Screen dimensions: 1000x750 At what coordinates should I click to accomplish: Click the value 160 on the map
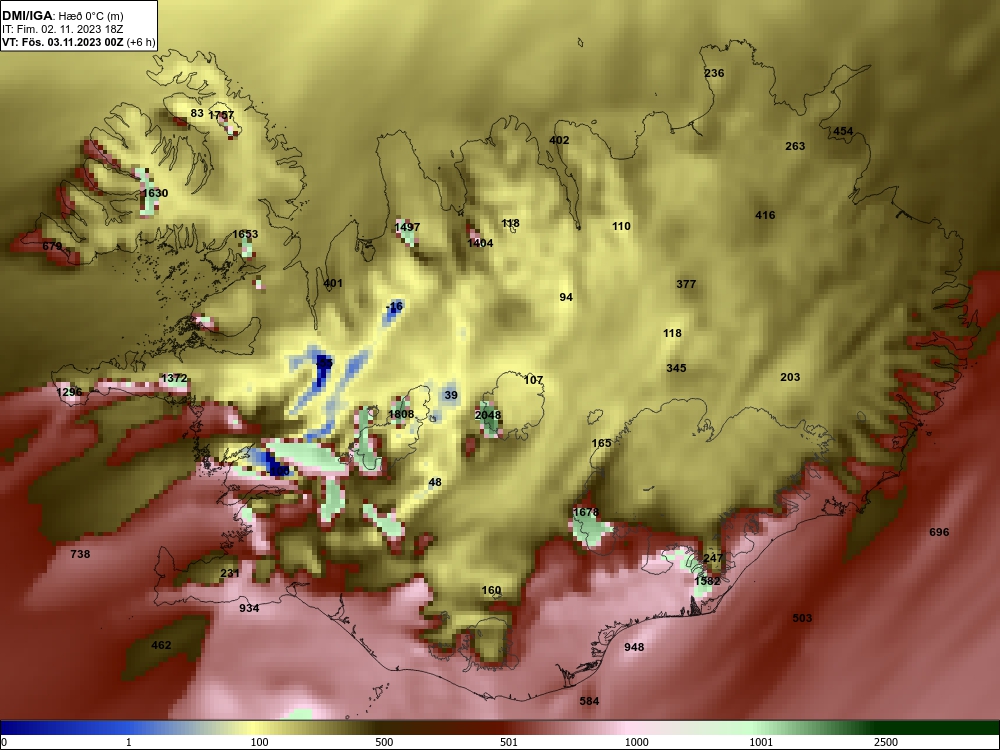[x=491, y=590]
